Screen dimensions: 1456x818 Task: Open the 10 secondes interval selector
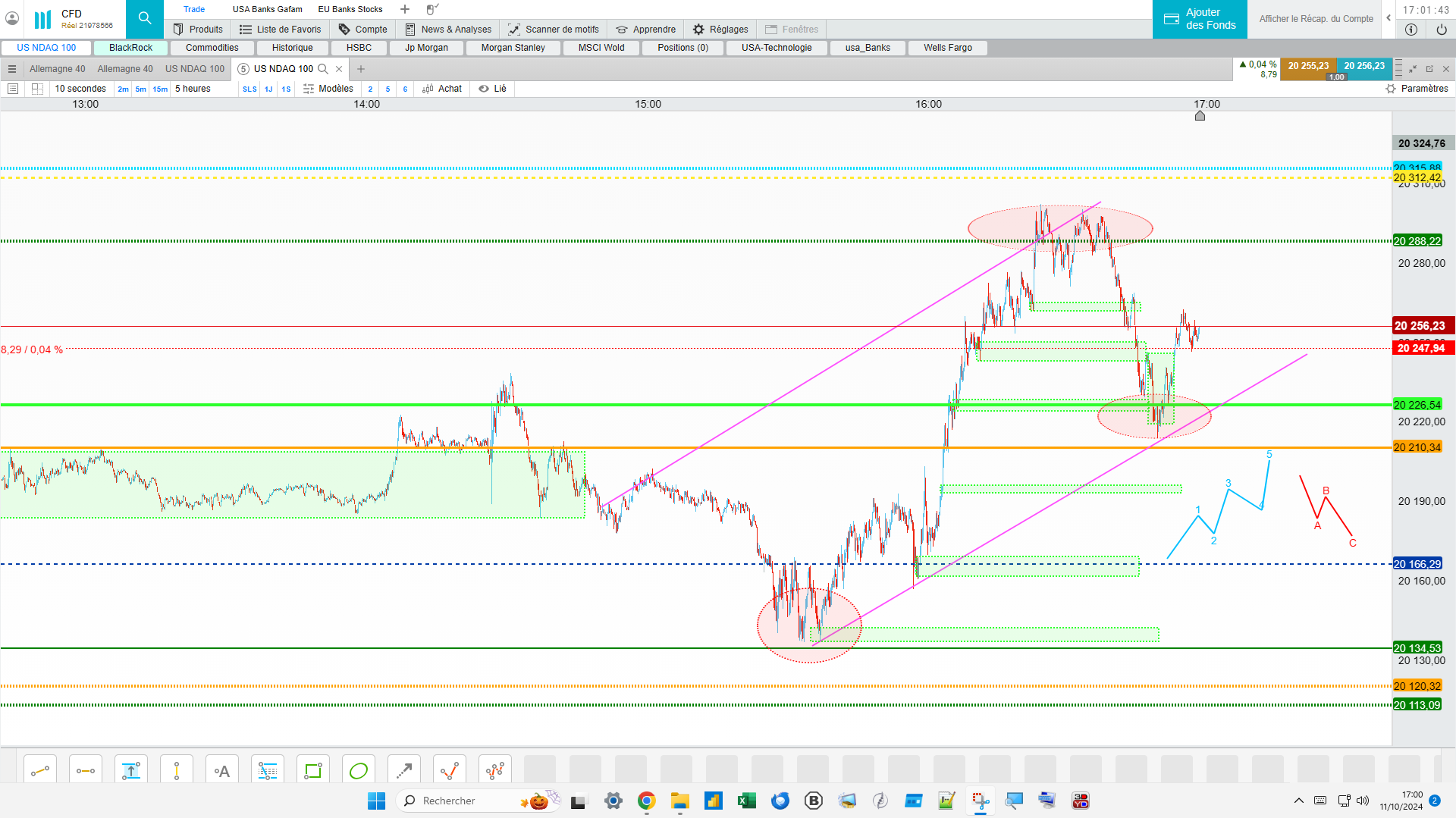tap(80, 89)
